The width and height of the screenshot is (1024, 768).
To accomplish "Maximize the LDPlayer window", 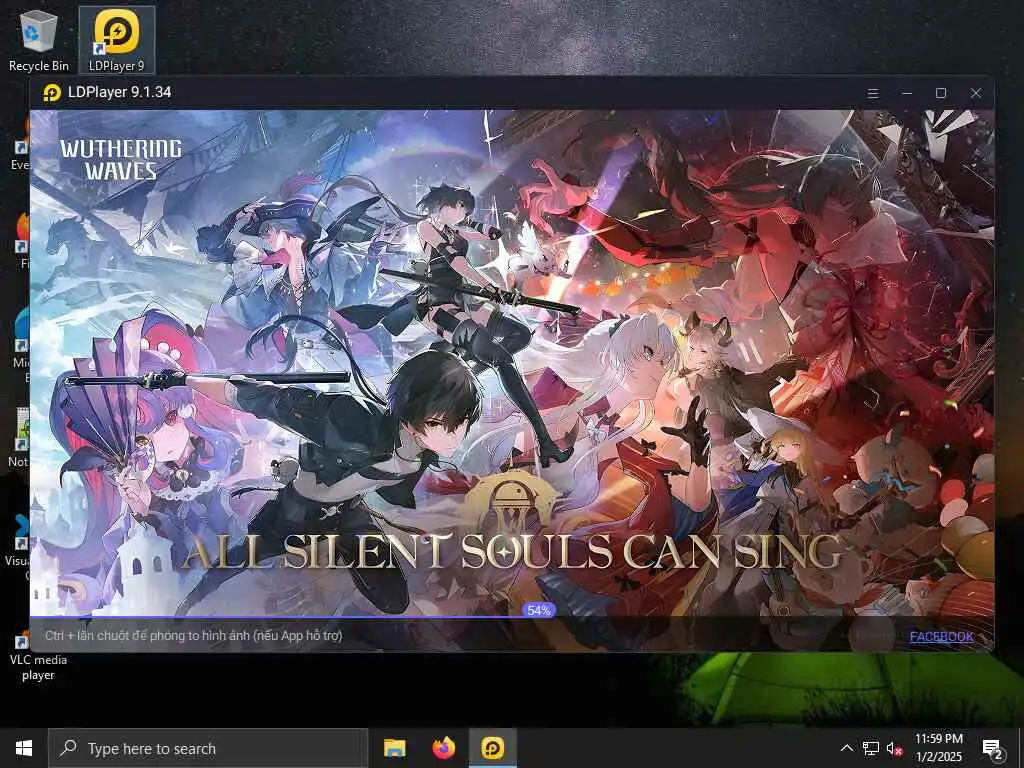I will pos(940,93).
